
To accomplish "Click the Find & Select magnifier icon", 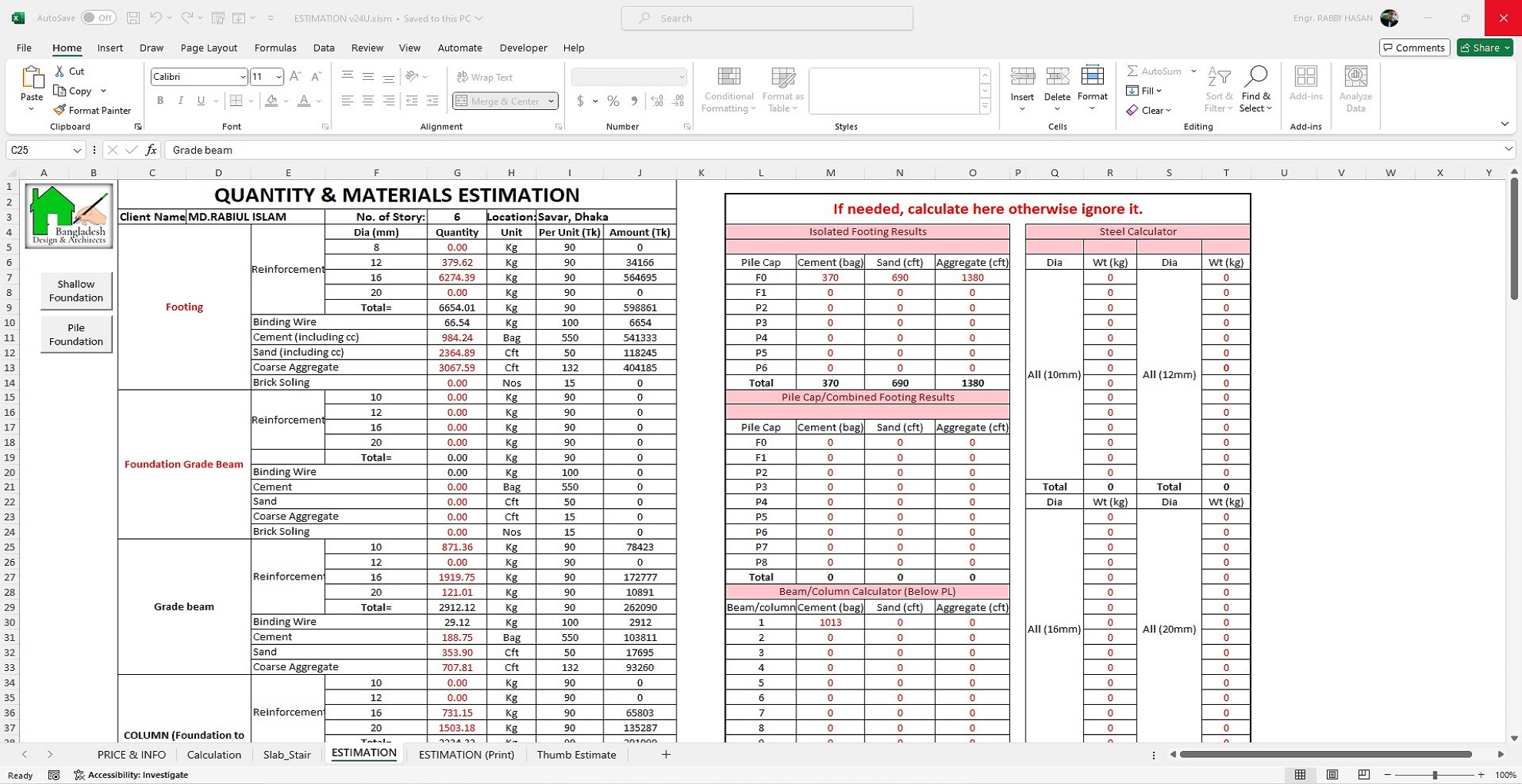I will coord(1255,78).
